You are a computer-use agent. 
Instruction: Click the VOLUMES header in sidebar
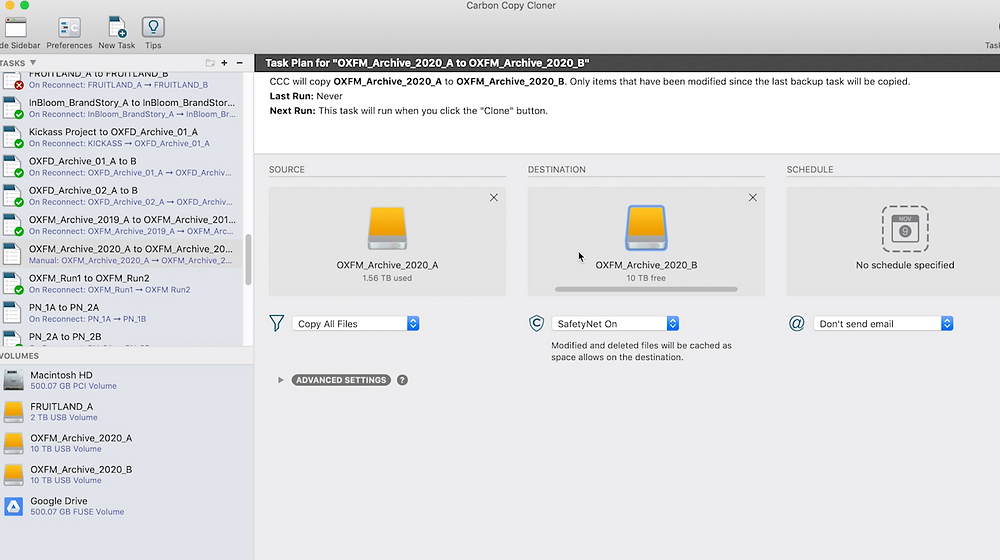click(19, 356)
